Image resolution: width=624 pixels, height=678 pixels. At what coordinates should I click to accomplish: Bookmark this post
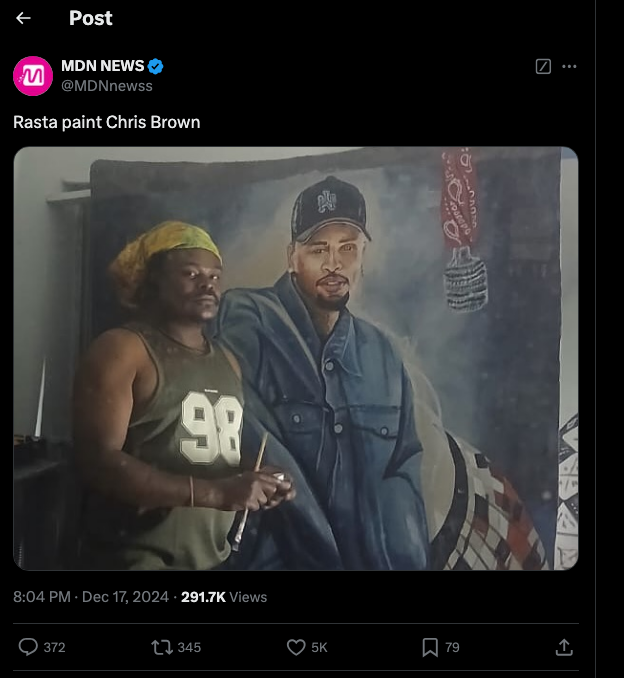[430, 647]
